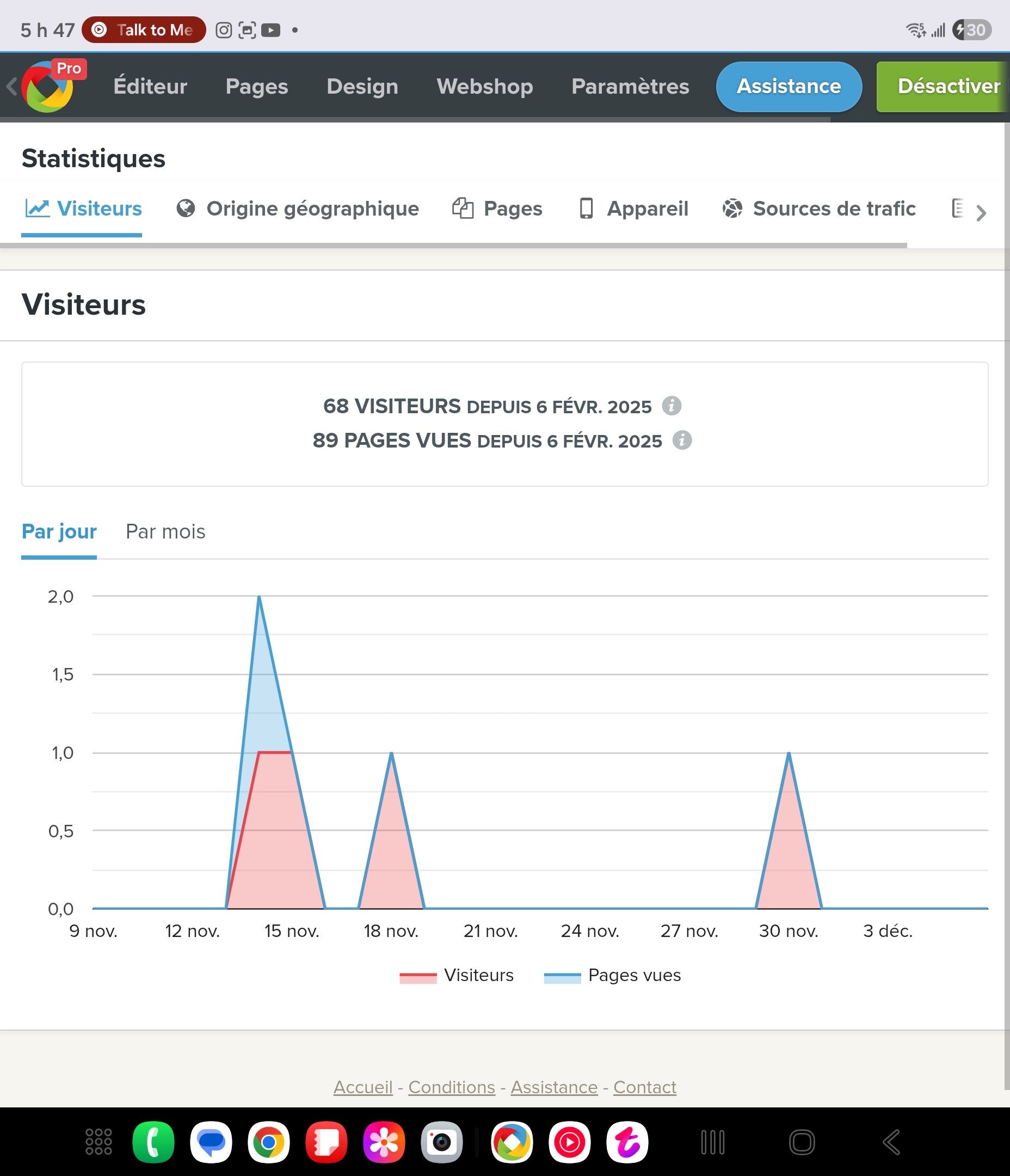The width and height of the screenshot is (1010, 1176).
Task: Tap the Instagram notification icon
Action: (224, 30)
